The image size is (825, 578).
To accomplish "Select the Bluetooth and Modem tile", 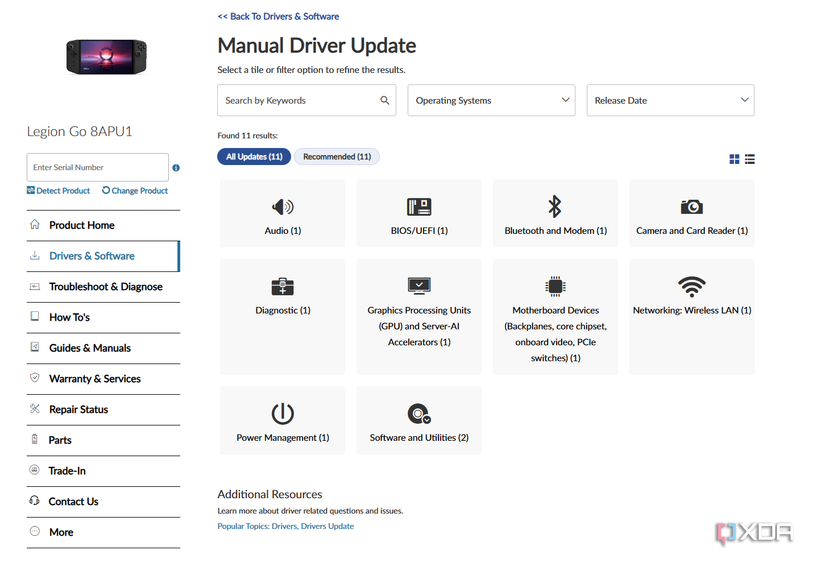I will [555, 214].
